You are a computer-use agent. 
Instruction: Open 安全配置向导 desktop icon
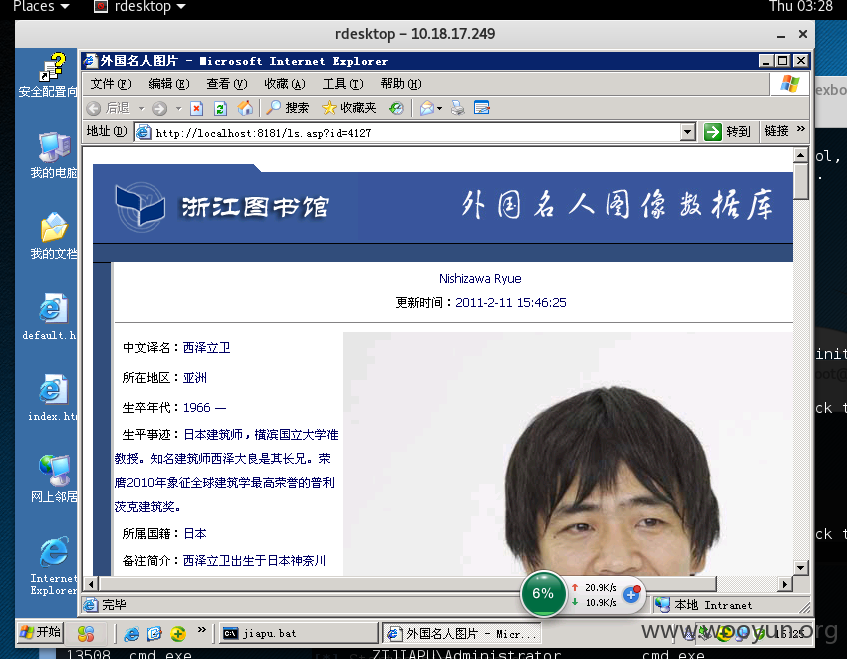[x=48, y=76]
